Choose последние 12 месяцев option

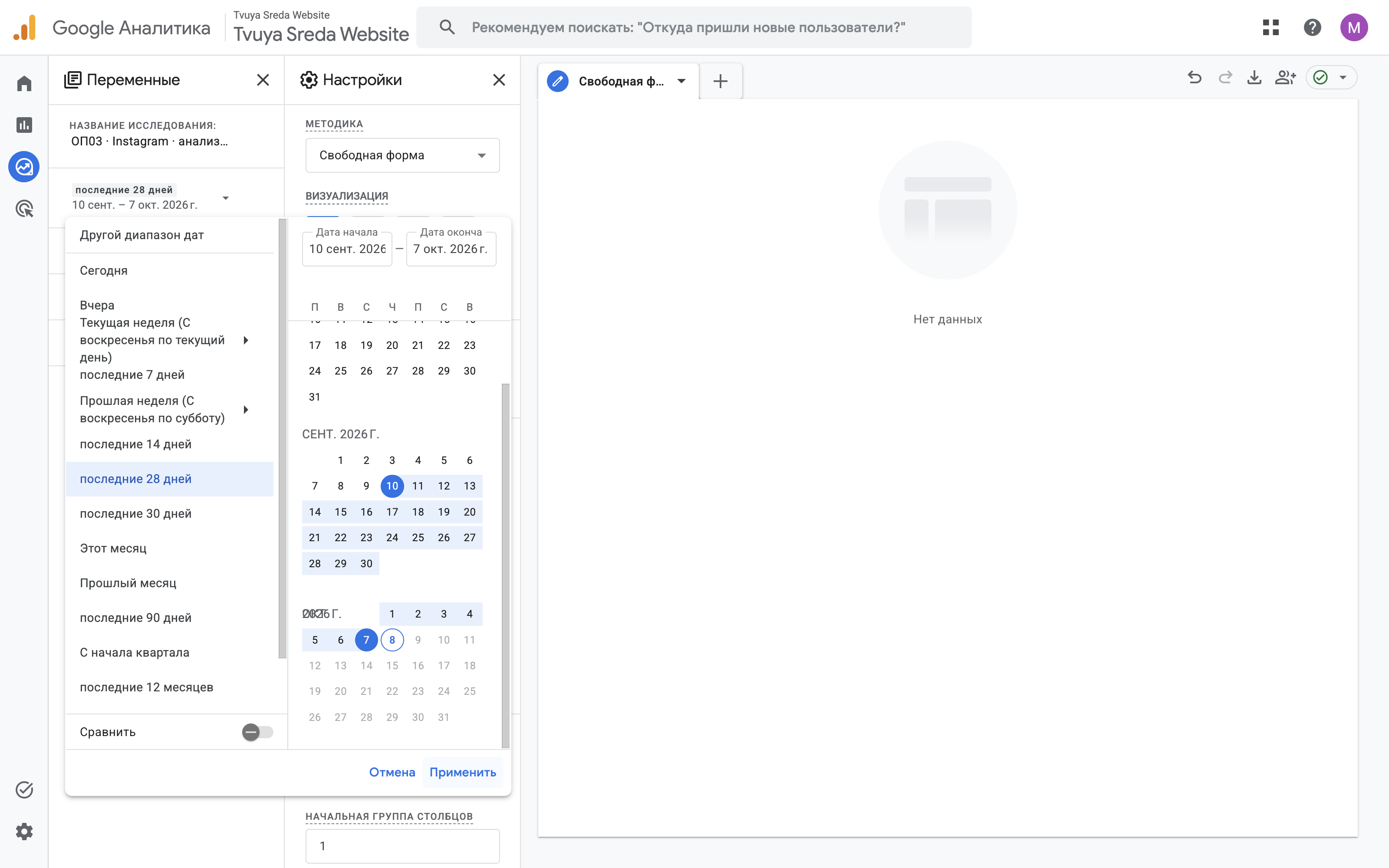pos(169,687)
